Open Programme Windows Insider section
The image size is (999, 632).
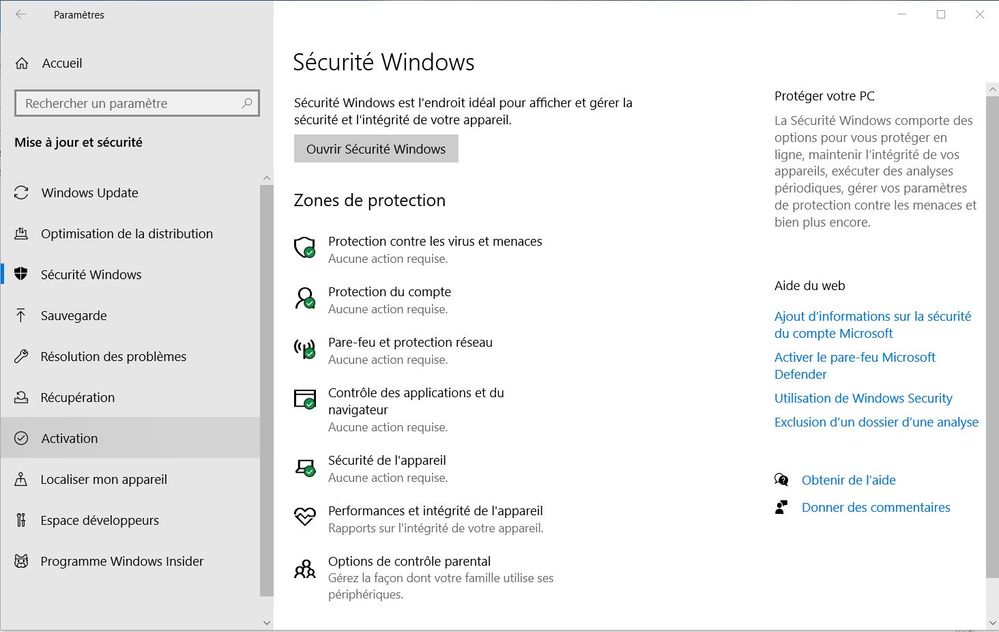[121, 561]
